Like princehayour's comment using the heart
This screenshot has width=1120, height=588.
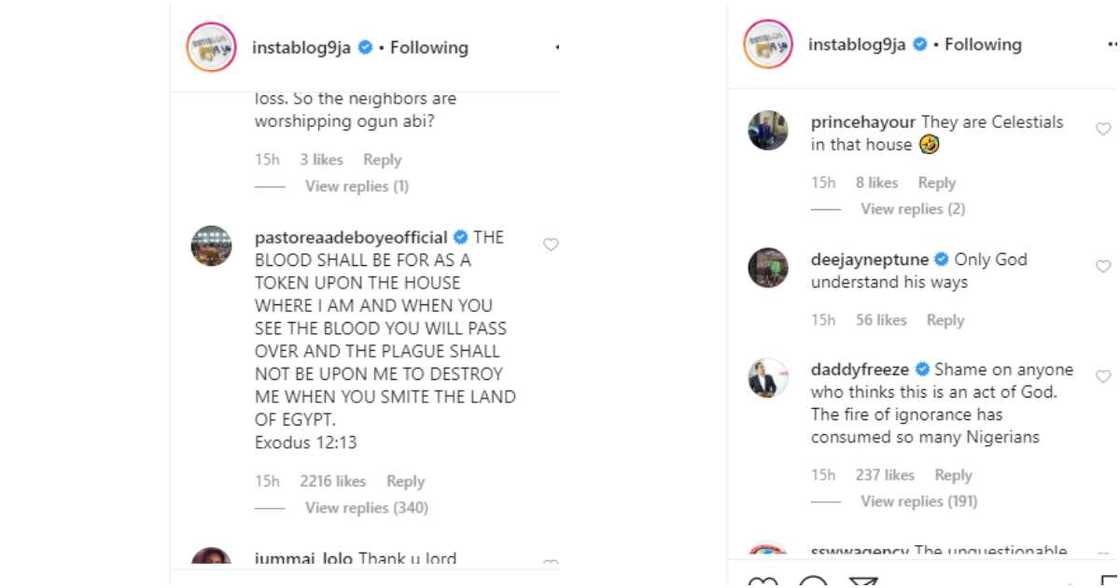1103,129
